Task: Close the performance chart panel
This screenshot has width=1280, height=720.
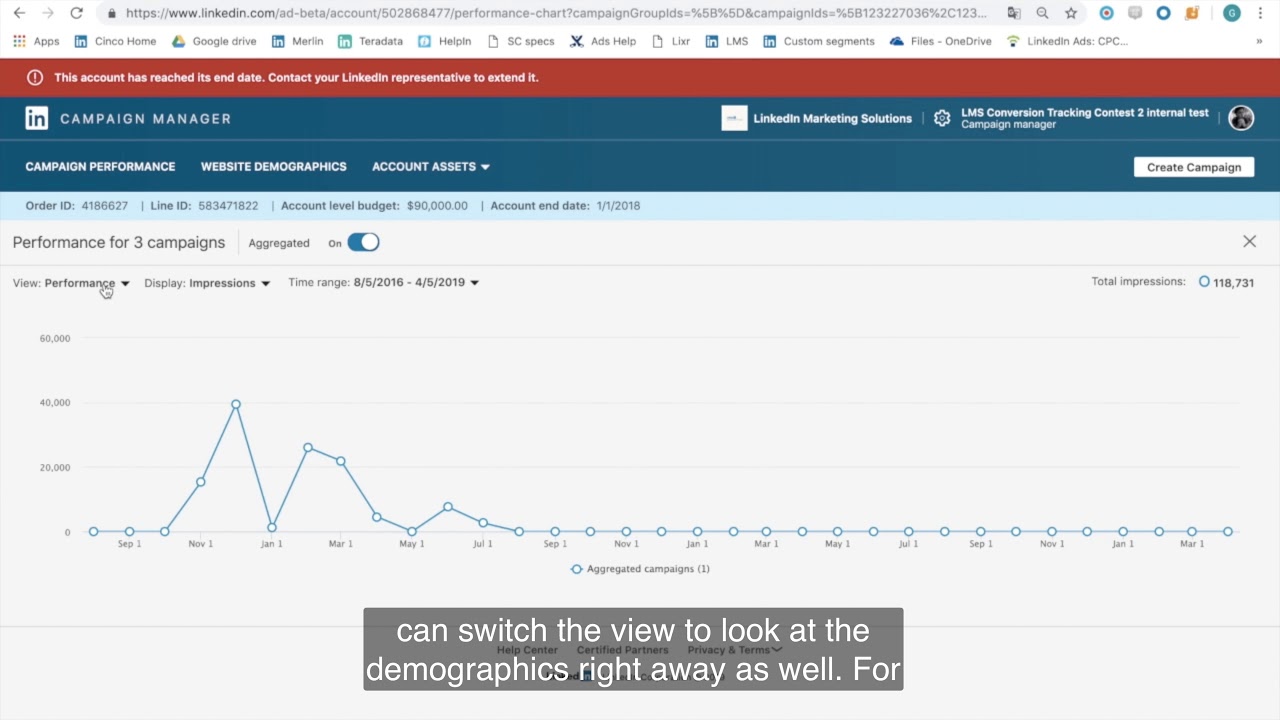Action: click(x=1249, y=241)
